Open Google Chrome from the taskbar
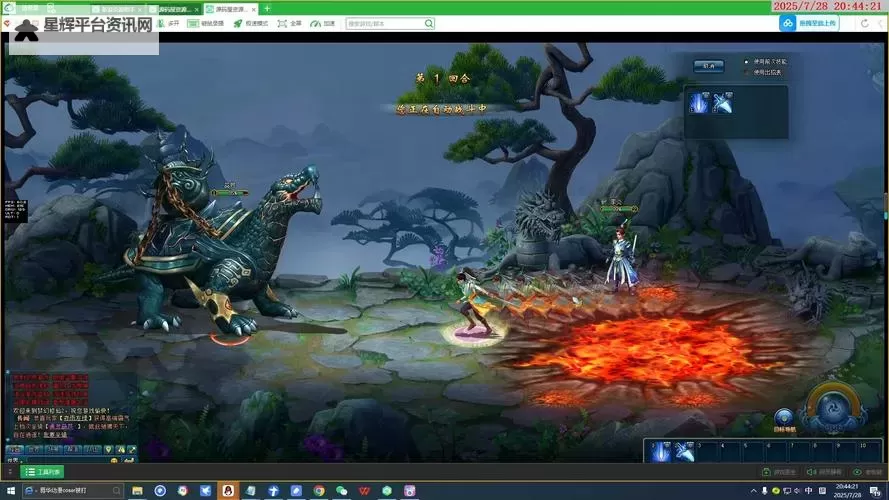This screenshot has height=500, width=889. coord(319,490)
